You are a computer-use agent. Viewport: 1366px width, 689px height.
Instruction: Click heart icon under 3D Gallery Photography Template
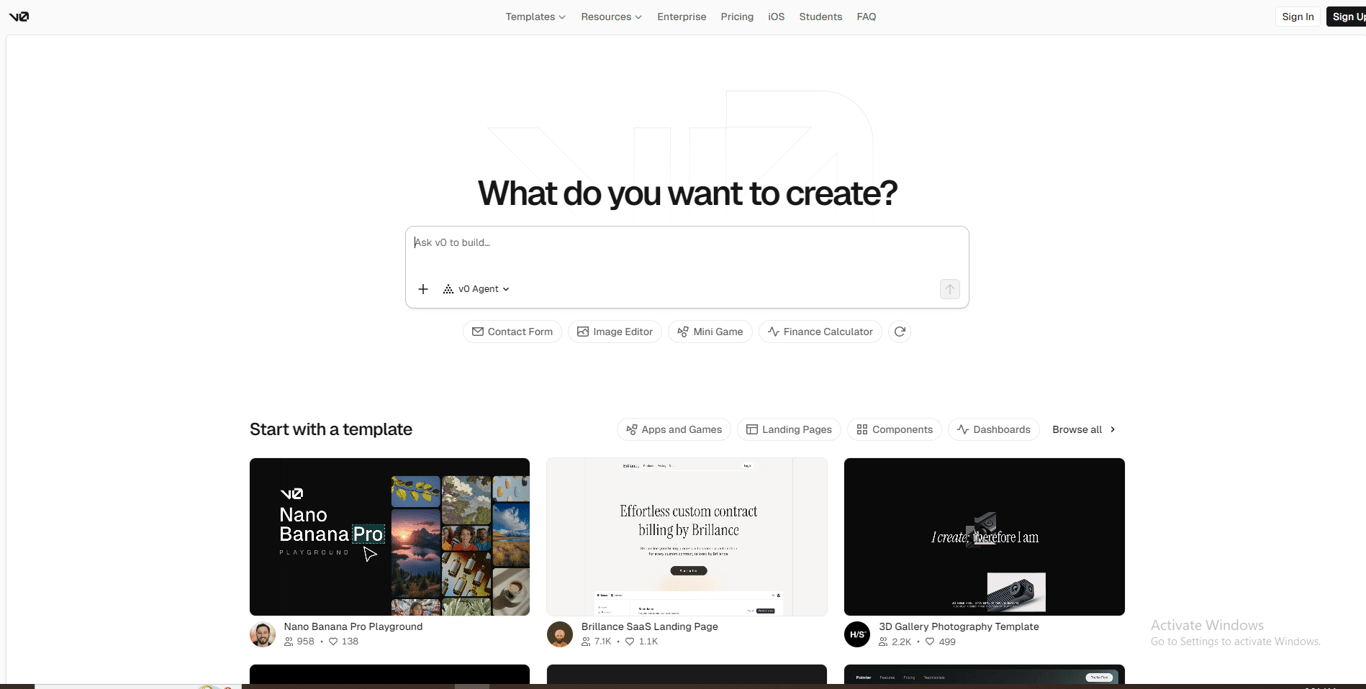click(x=930, y=642)
